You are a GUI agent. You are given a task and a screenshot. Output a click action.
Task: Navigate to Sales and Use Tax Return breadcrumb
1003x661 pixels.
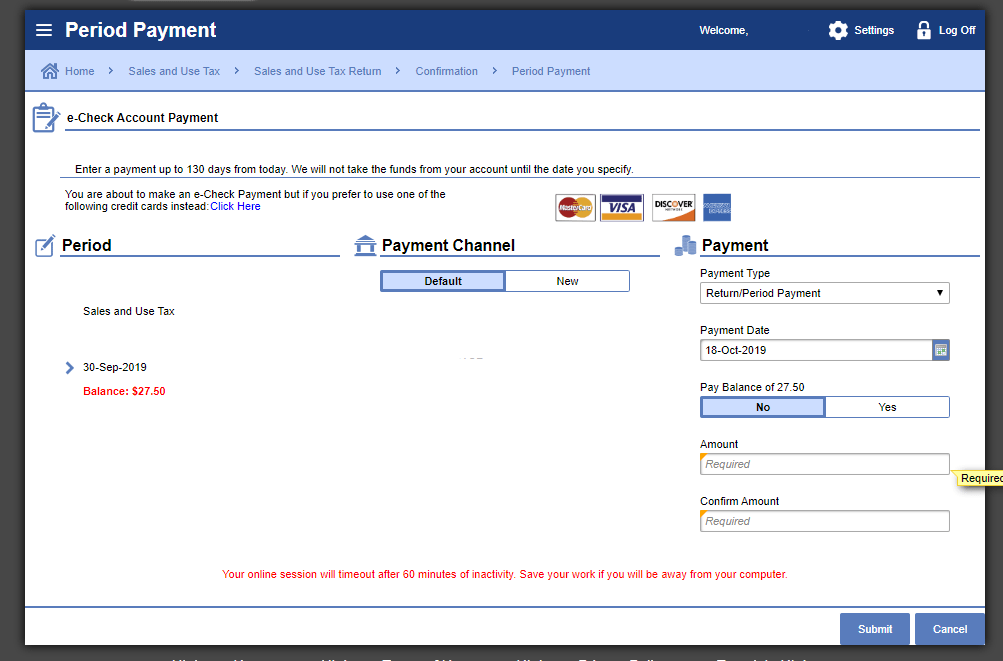(317, 71)
